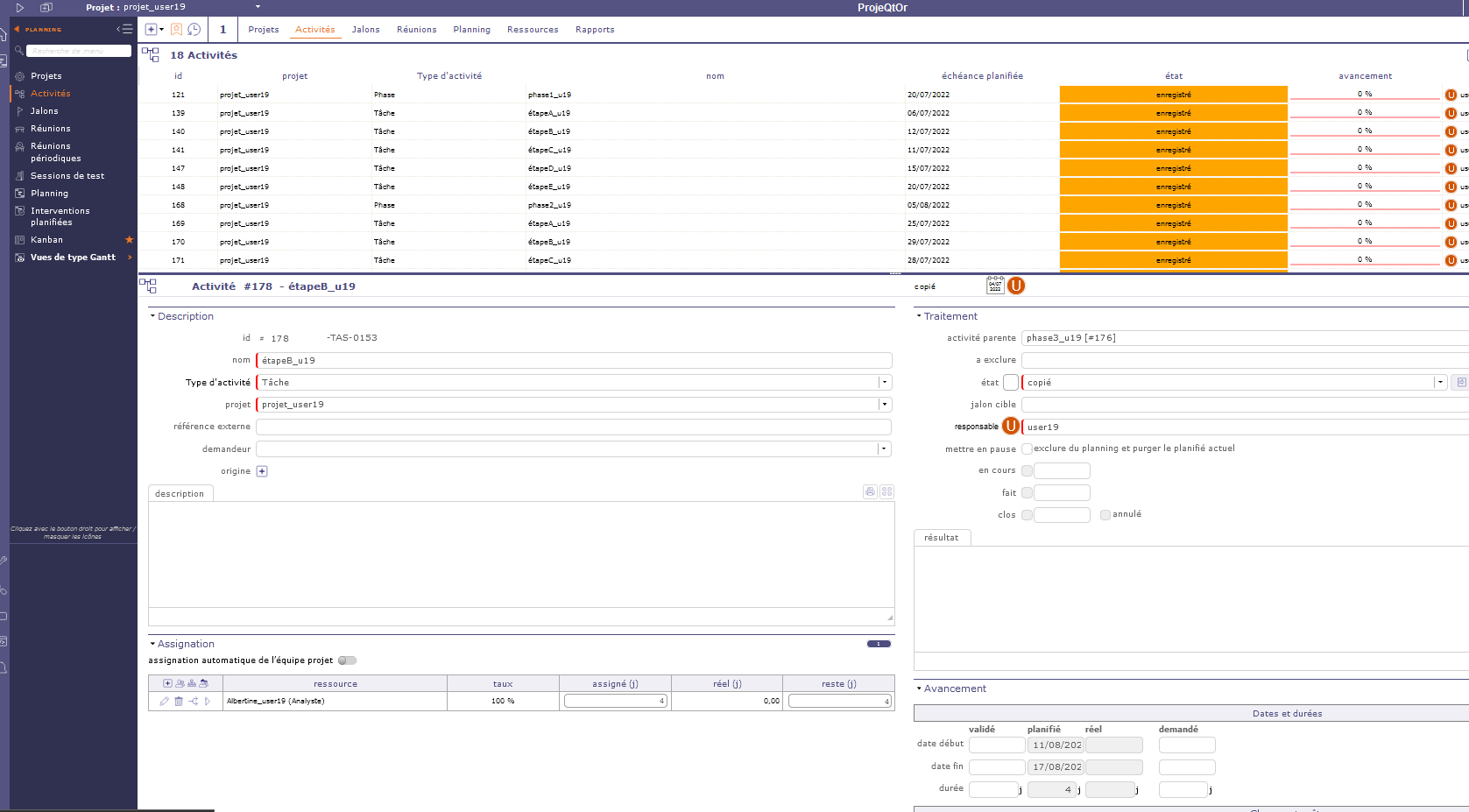Collapse the left menu with the hide icon
The height and width of the screenshot is (812, 1469).
click(124, 29)
